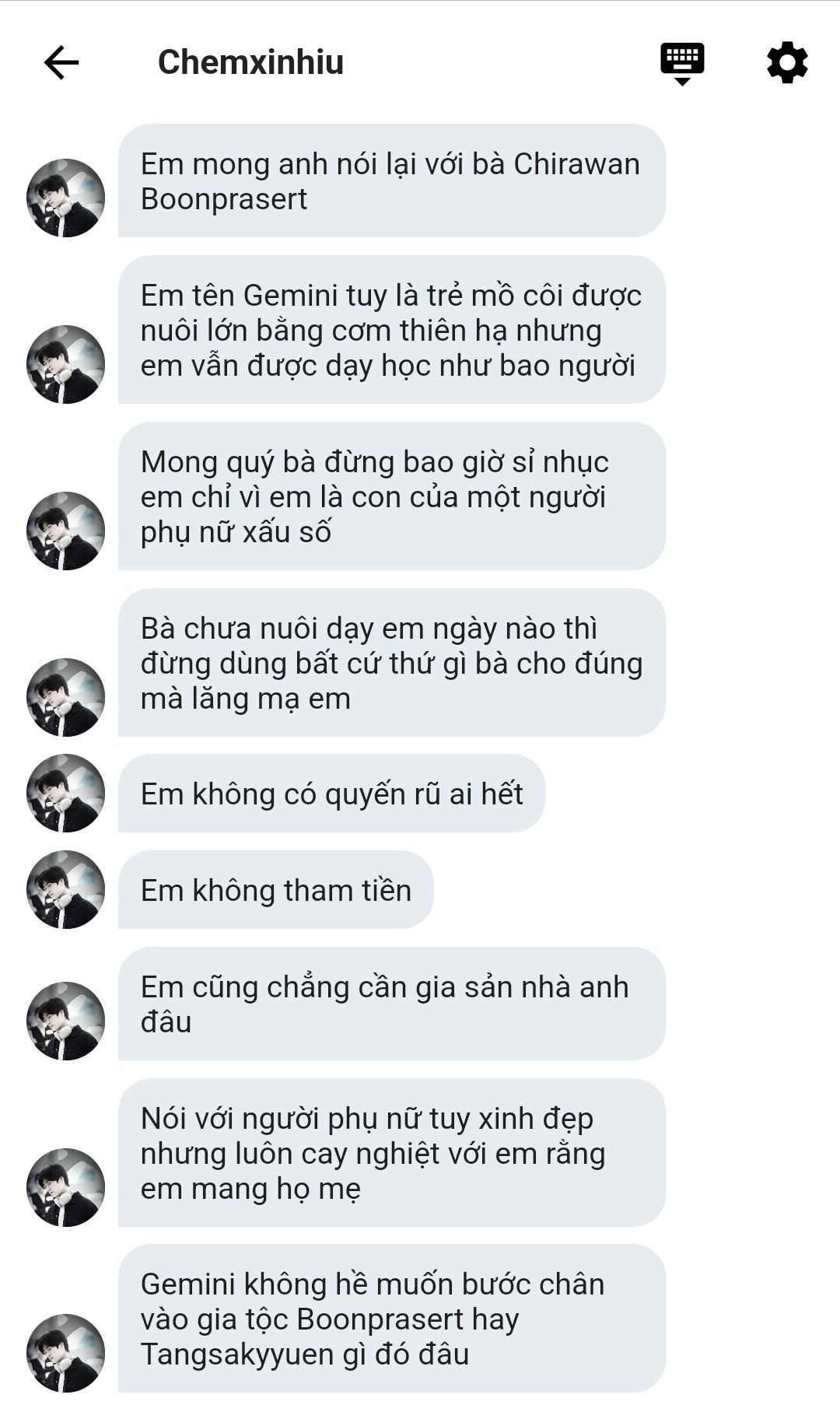Image resolution: width=840 pixels, height=1405 pixels.
Task: Tap the back arrow icon
Action: [61, 63]
